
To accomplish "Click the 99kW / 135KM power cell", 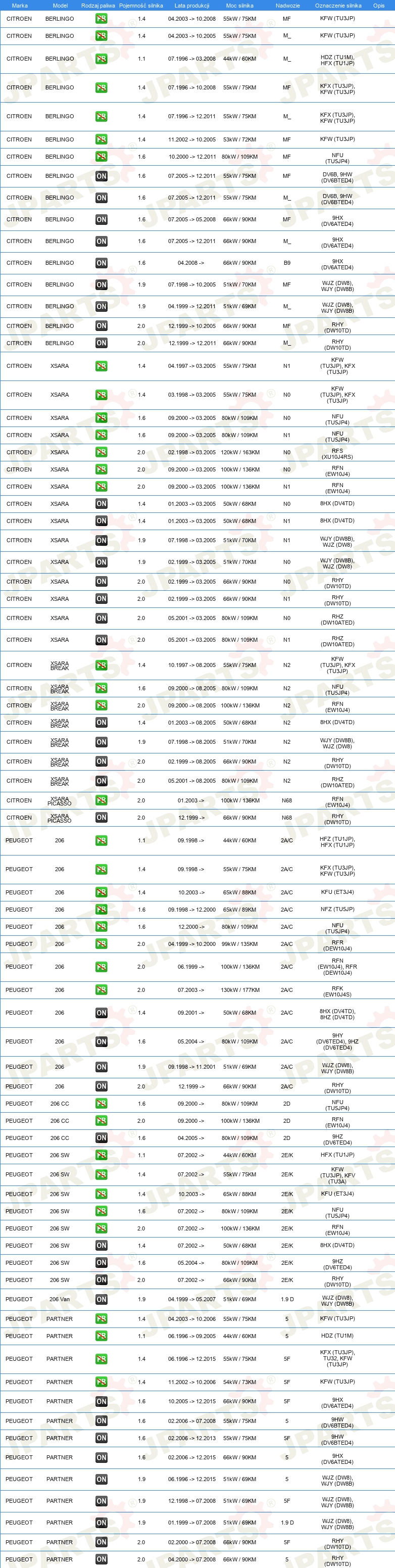I will tap(240, 944).
